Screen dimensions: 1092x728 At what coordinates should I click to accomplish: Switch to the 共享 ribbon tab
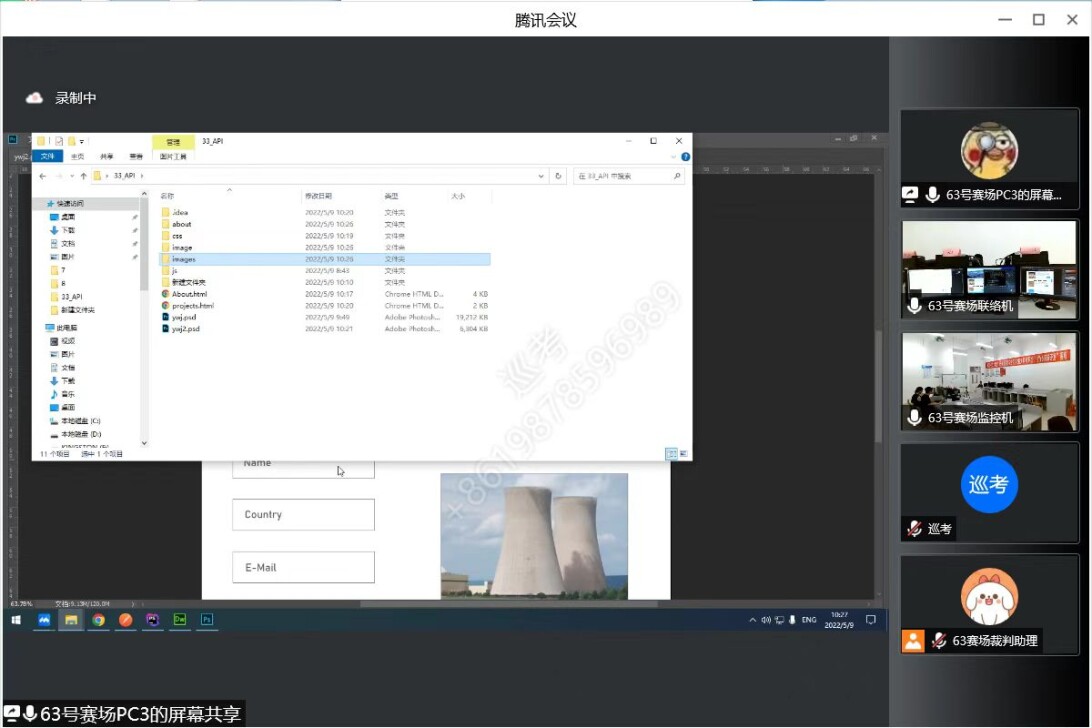pyautogui.click(x=107, y=157)
